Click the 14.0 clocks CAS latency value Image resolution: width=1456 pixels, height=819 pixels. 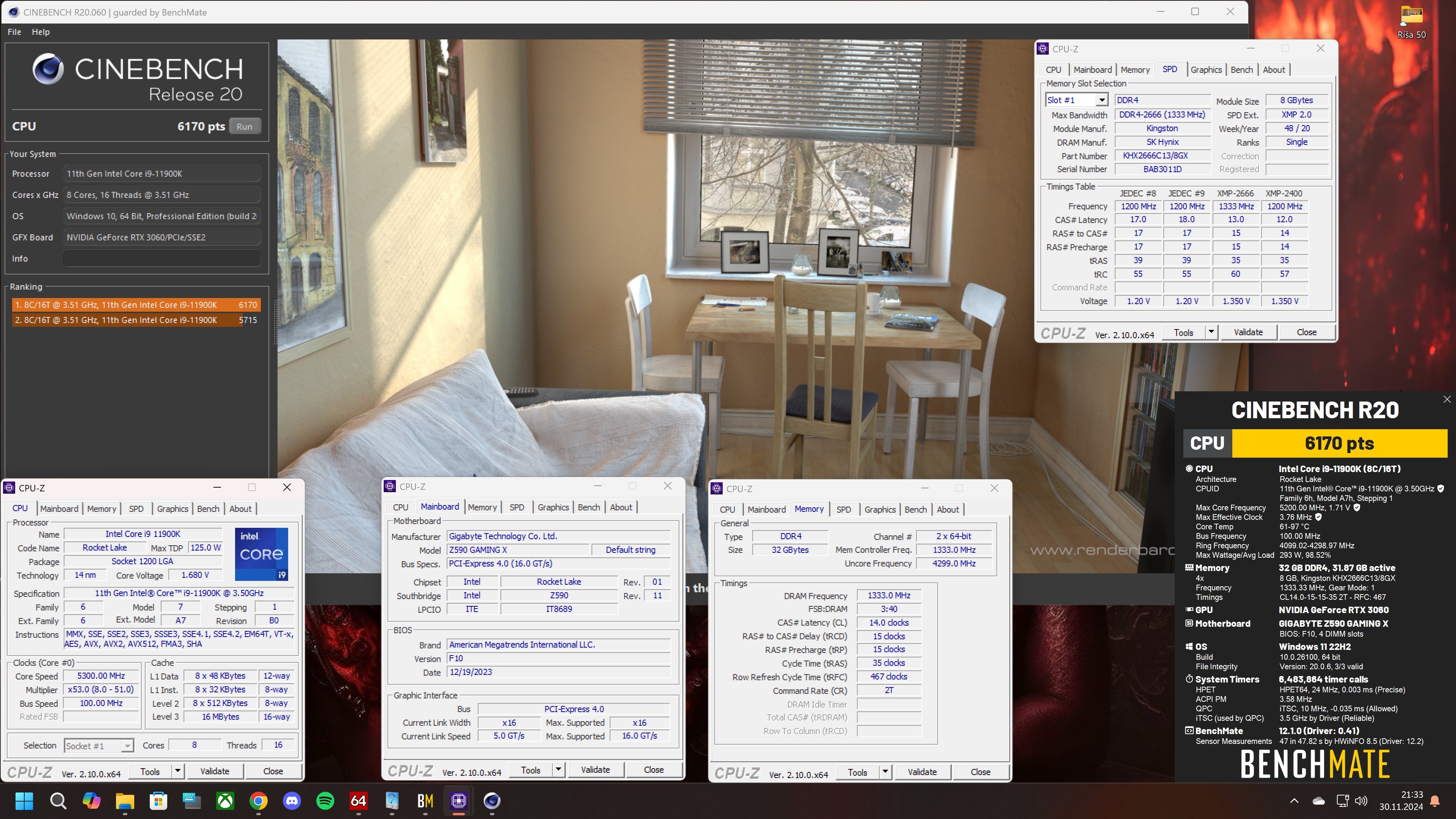point(888,622)
